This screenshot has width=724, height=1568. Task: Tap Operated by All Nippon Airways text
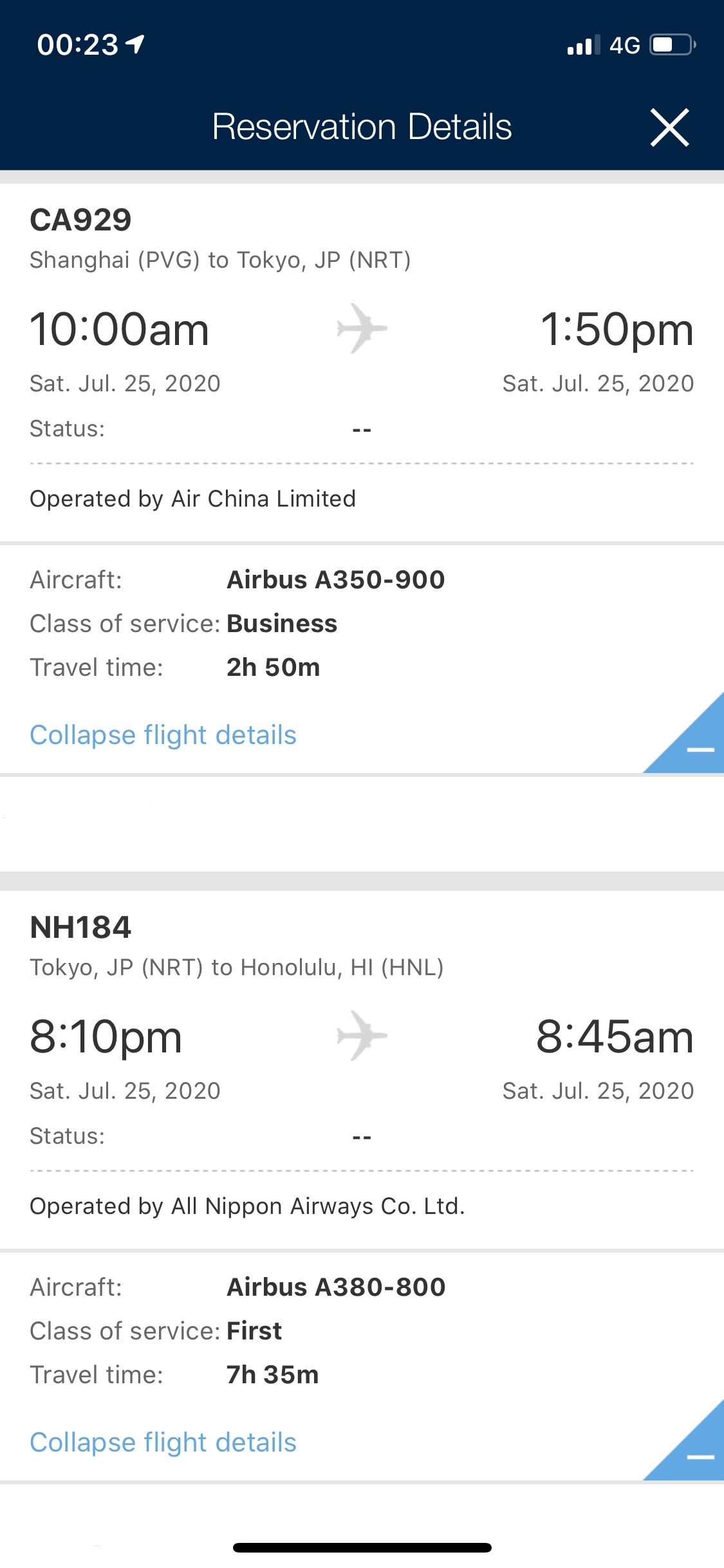click(247, 1207)
